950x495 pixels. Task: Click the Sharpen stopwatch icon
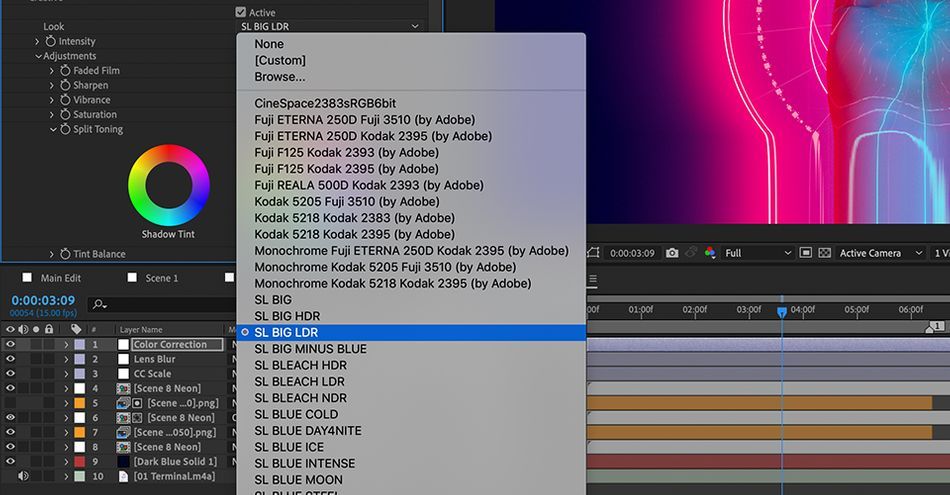(65, 85)
